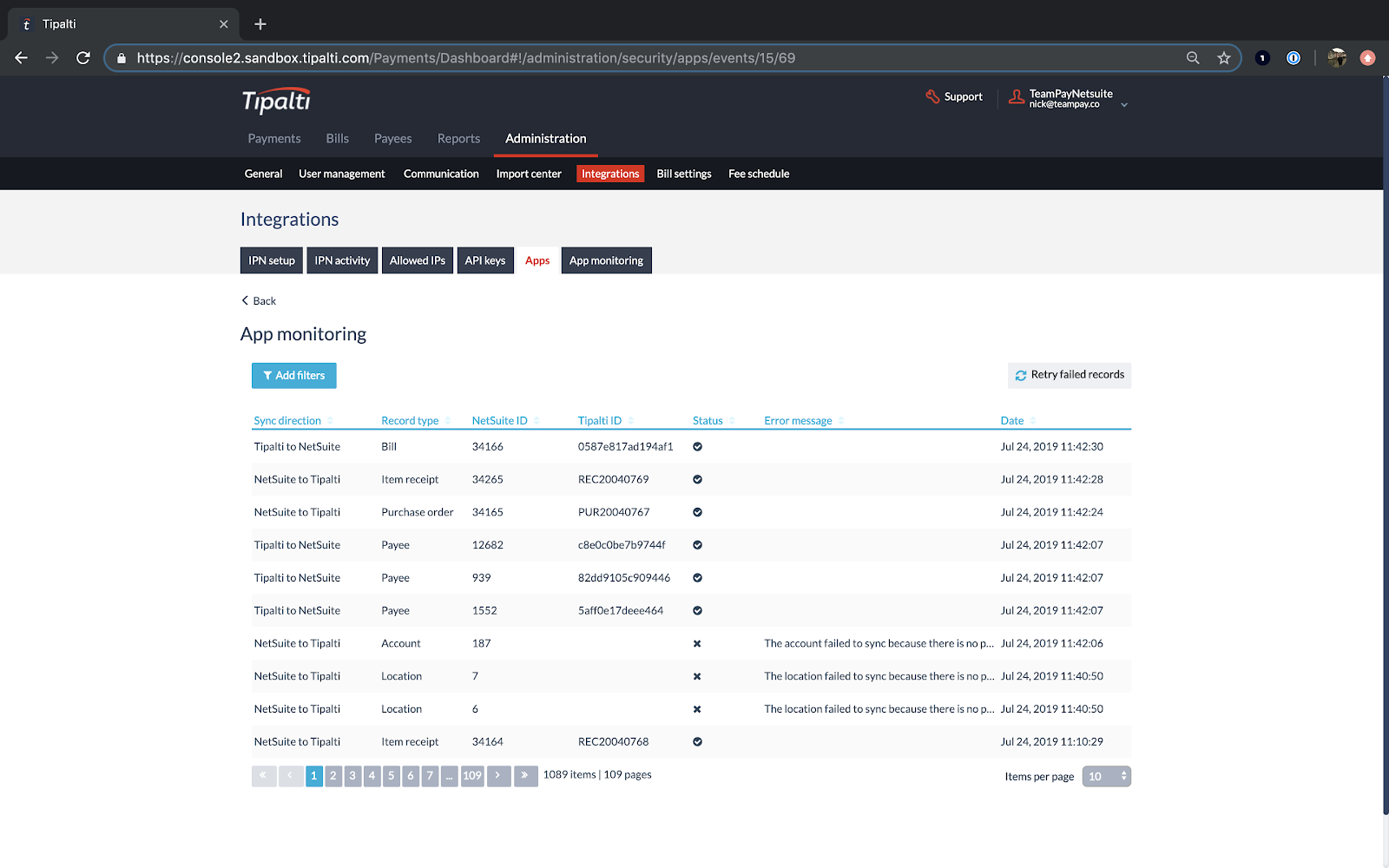The width and height of the screenshot is (1389, 868).
Task: Sort by Status column
Action: click(x=714, y=421)
